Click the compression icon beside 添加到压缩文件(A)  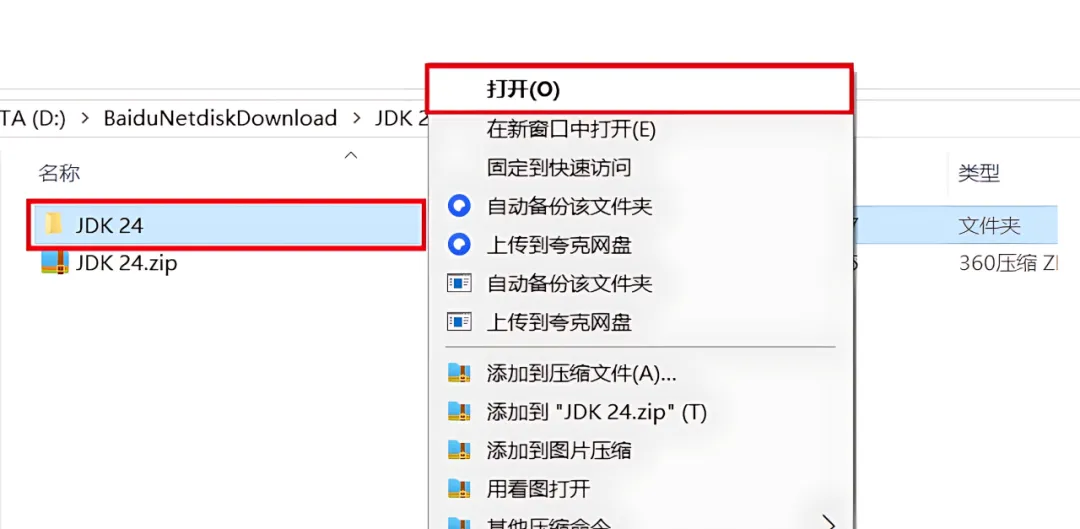click(459, 373)
